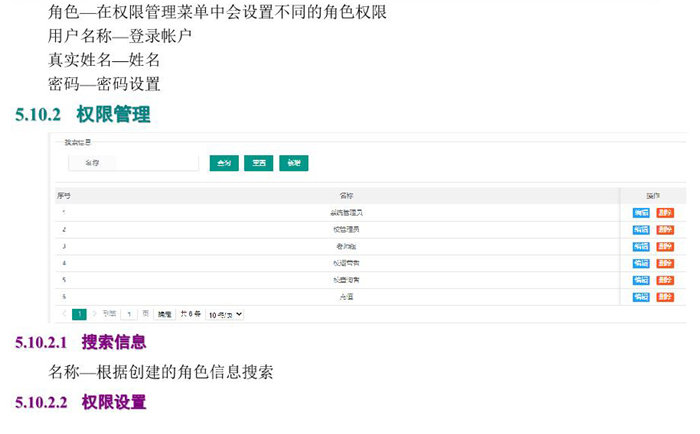Delete the role in row 1
Image resolution: width=700 pixels, height=434 pixels.
665,212
